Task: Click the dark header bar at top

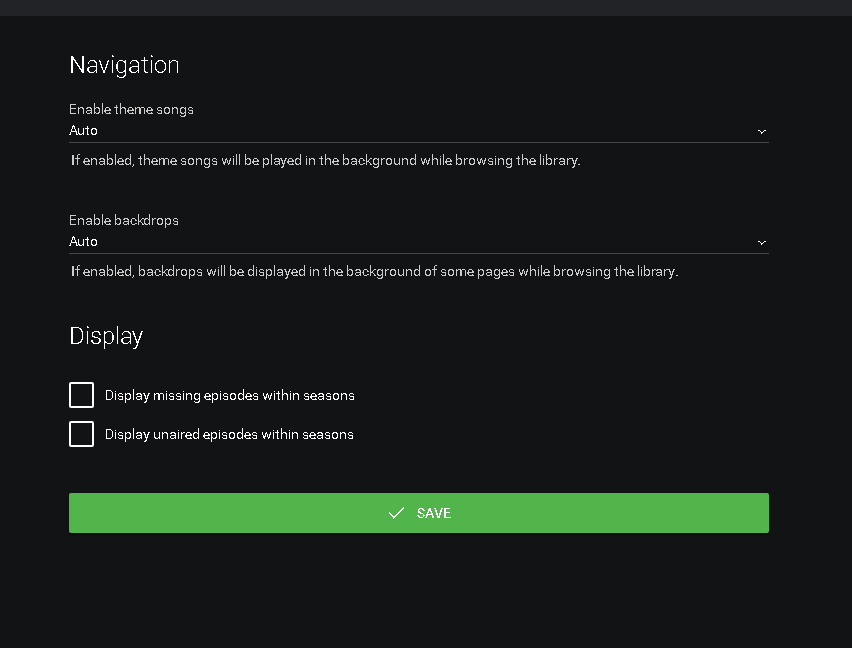Action: click(x=426, y=7)
